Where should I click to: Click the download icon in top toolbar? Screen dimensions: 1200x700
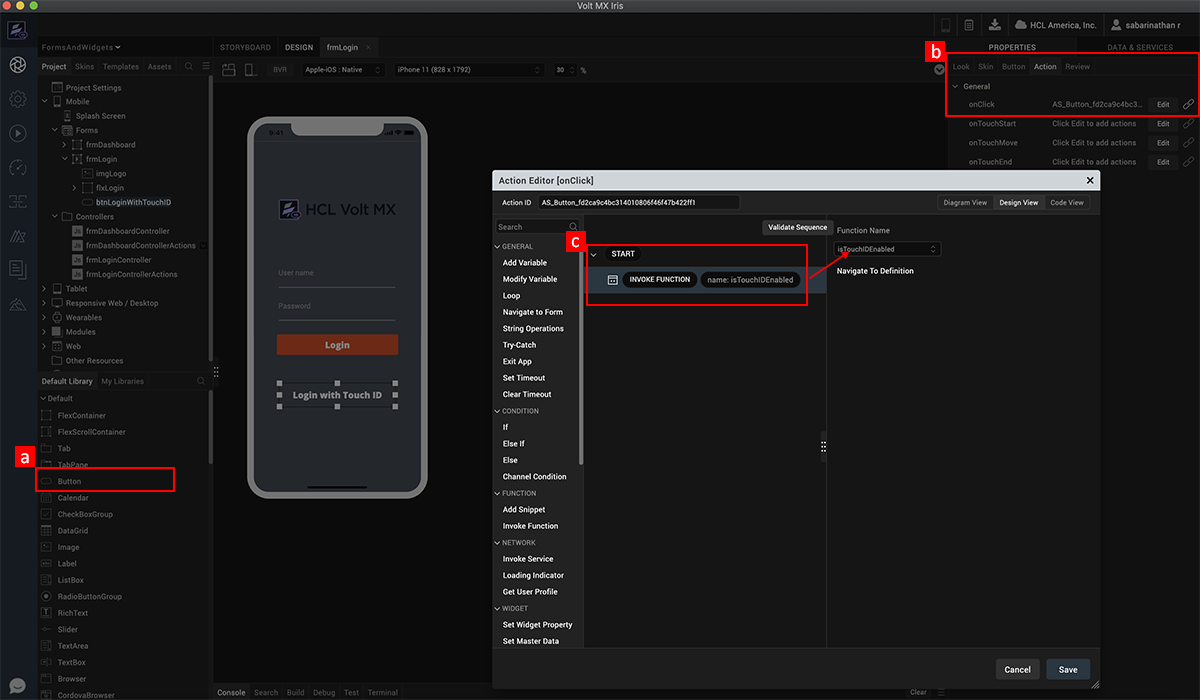tap(994, 25)
